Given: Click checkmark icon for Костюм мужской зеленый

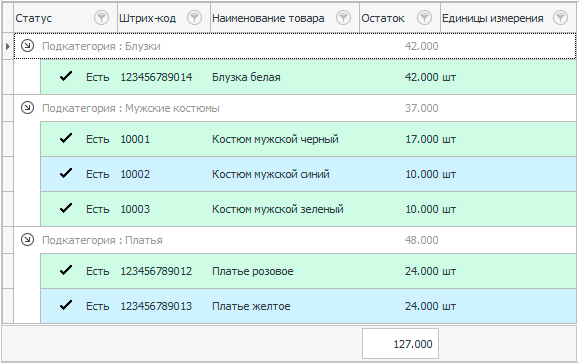Looking at the screenshot, I should click(x=66, y=208).
